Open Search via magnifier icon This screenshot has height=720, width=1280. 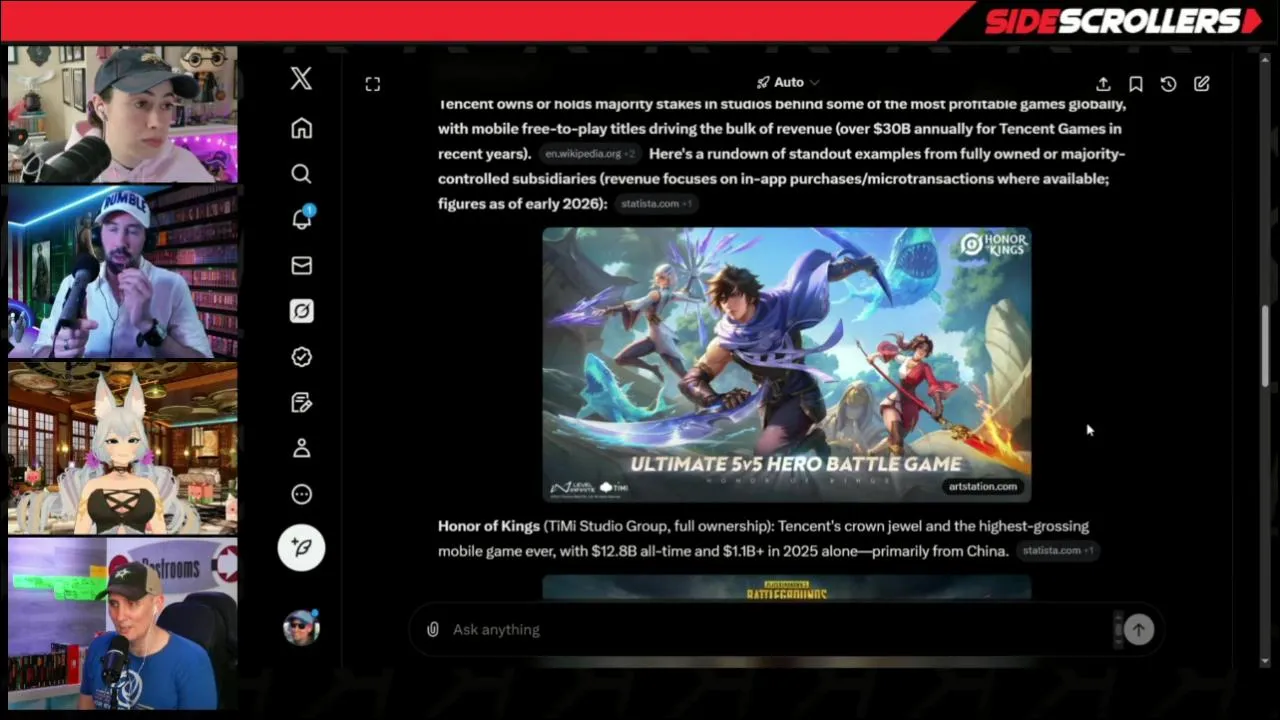click(301, 174)
